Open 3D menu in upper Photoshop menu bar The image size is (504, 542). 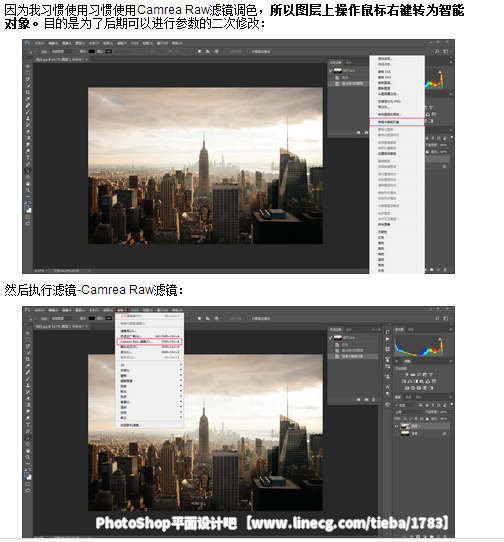[134, 43]
